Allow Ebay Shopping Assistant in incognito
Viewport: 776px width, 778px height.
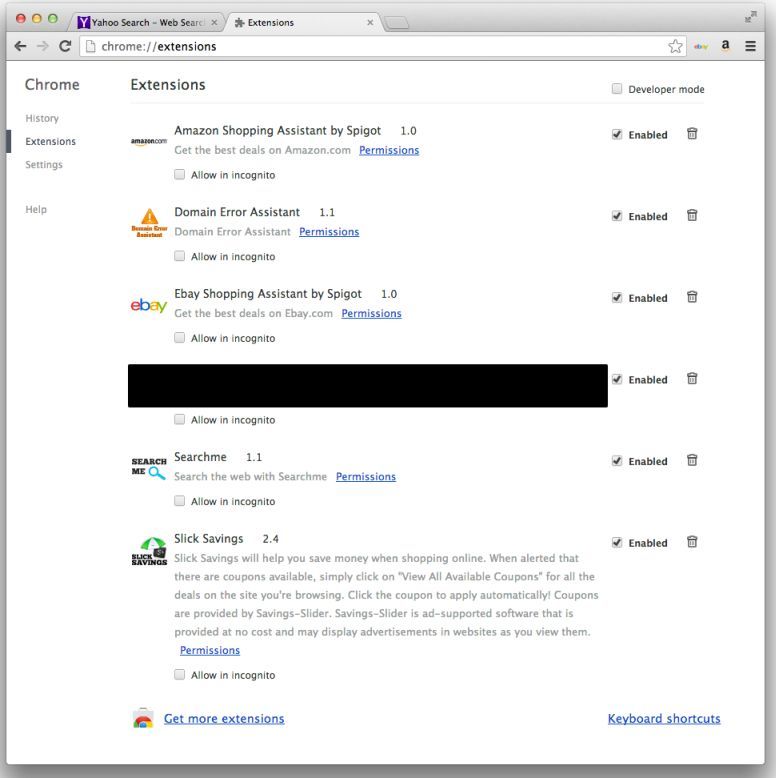(x=180, y=337)
